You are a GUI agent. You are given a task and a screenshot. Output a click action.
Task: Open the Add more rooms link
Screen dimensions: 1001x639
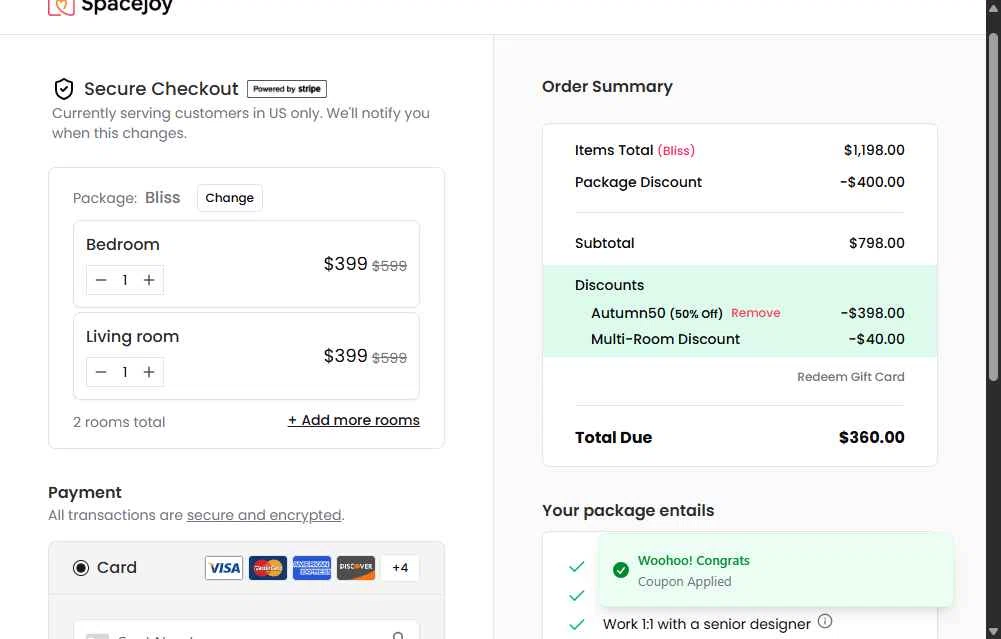[x=354, y=420]
